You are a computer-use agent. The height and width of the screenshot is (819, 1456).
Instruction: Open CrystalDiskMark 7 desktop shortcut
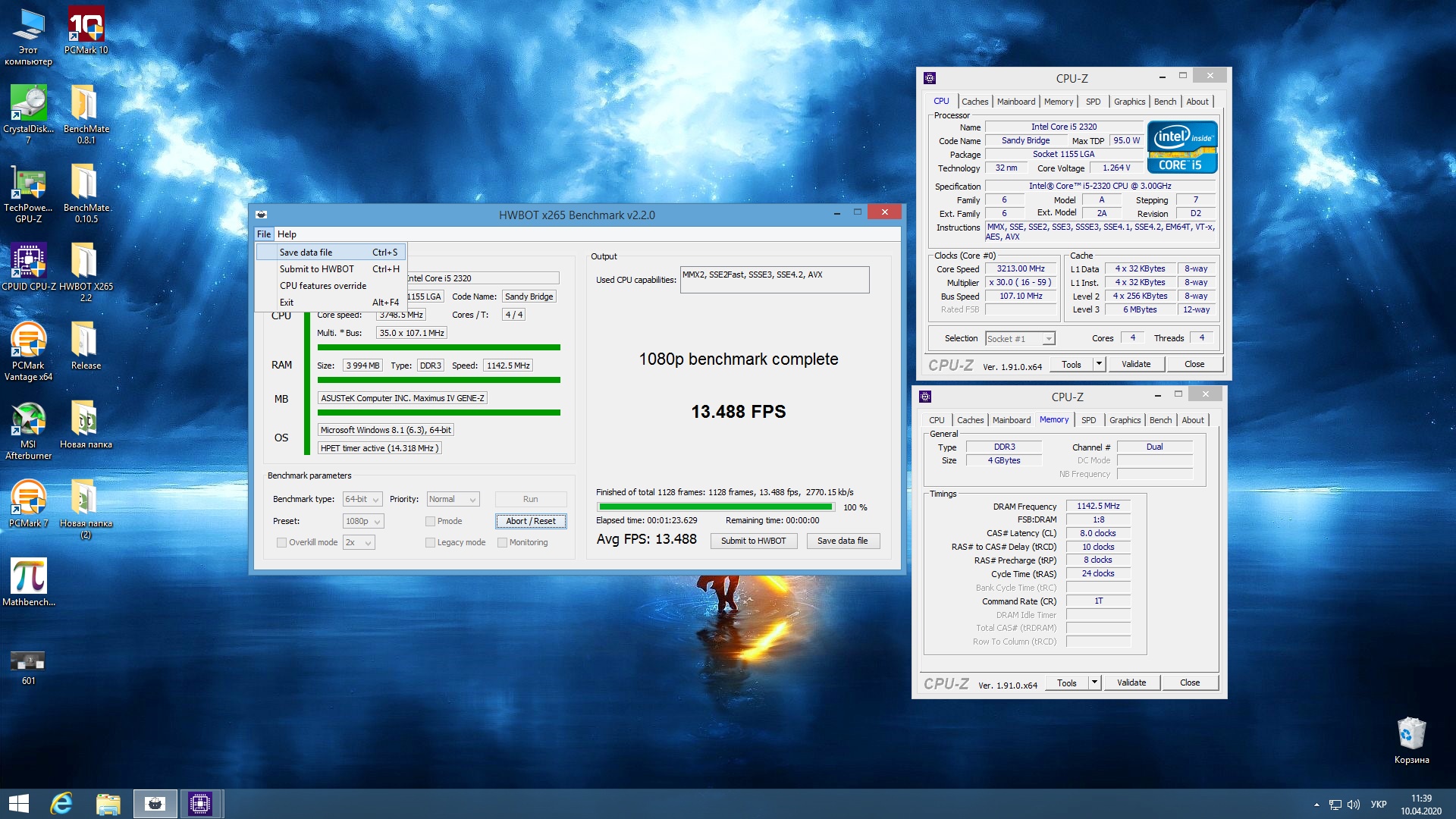tap(28, 114)
